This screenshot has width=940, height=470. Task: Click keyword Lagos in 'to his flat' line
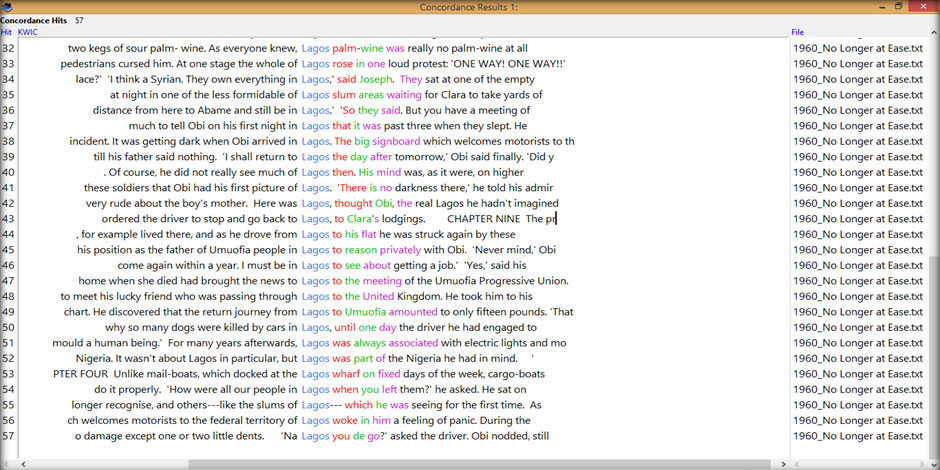coord(315,234)
